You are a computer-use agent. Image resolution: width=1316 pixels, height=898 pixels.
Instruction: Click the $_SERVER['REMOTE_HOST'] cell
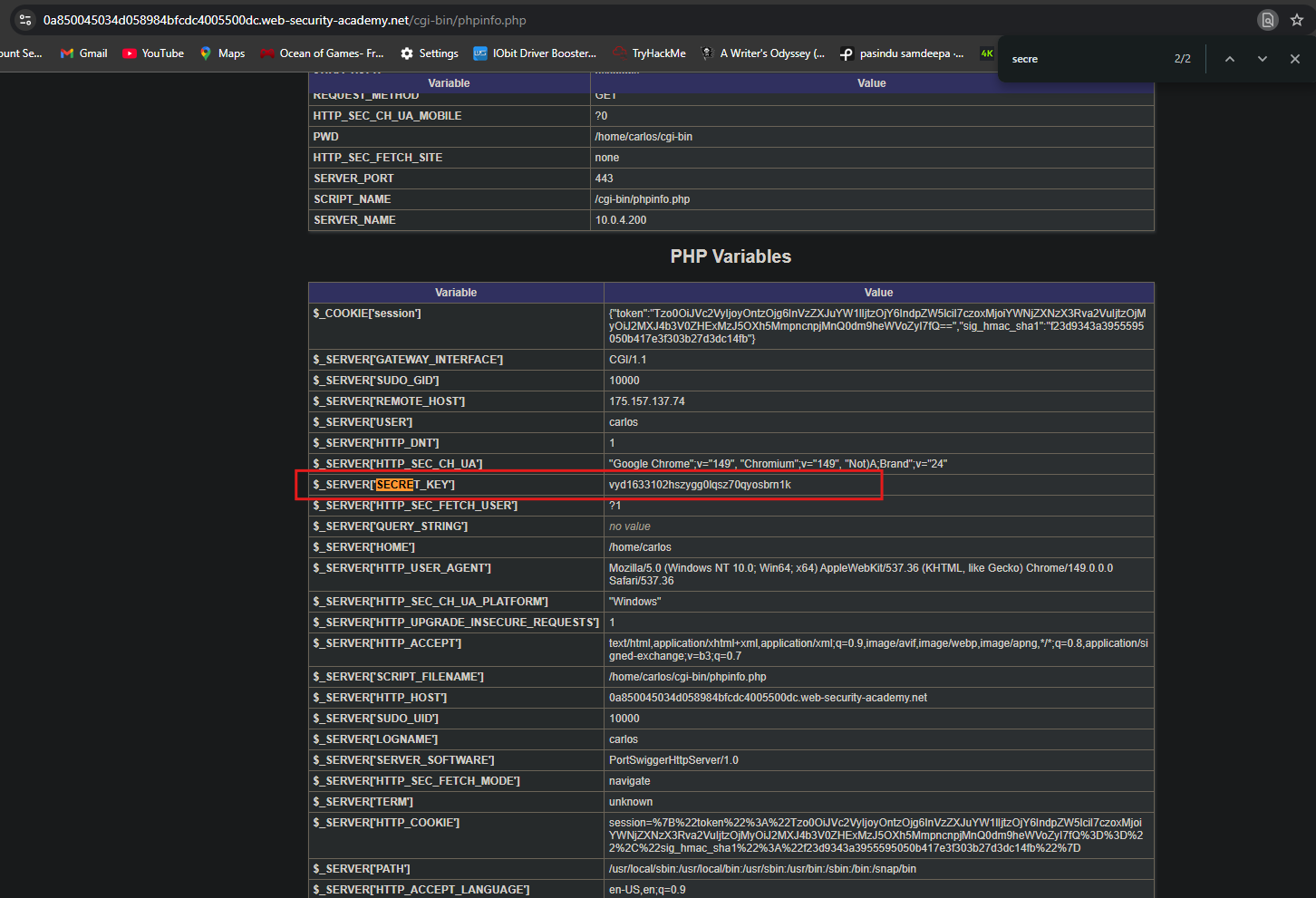pyautogui.click(x=456, y=401)
